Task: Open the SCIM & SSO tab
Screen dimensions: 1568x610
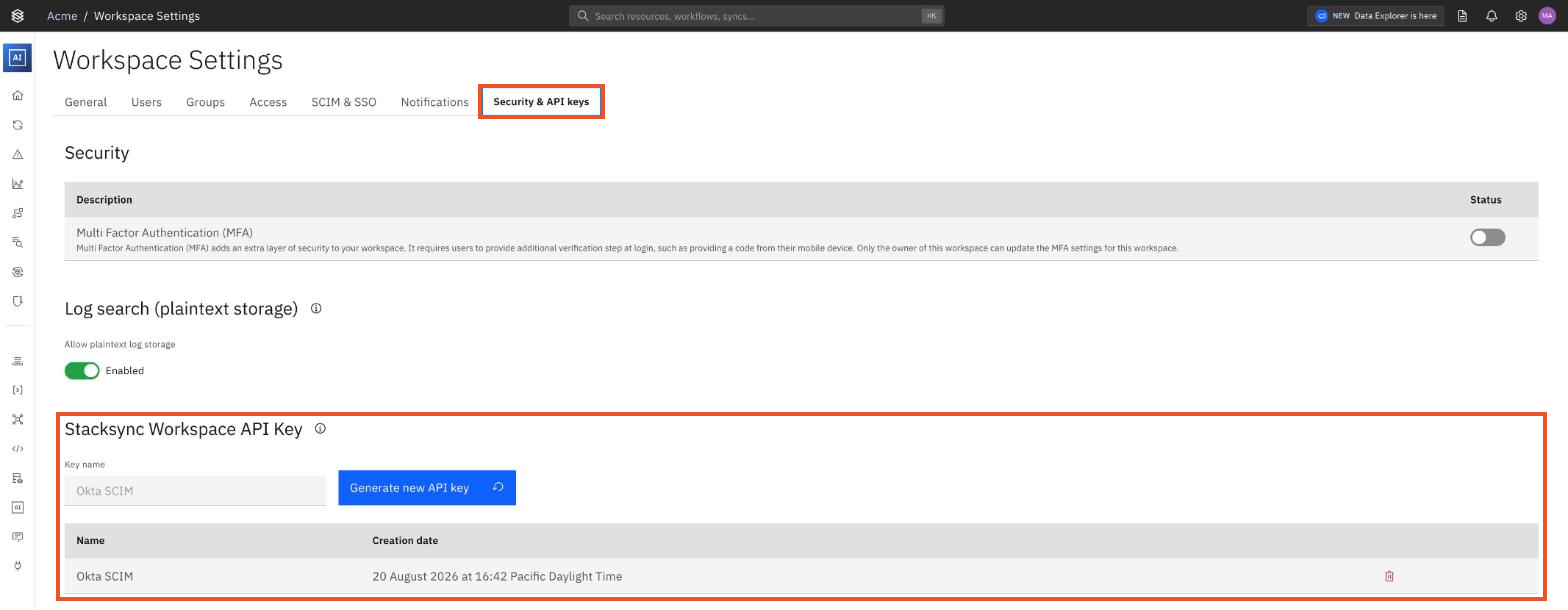Action: pyautogui.click(x=344, y=102)
